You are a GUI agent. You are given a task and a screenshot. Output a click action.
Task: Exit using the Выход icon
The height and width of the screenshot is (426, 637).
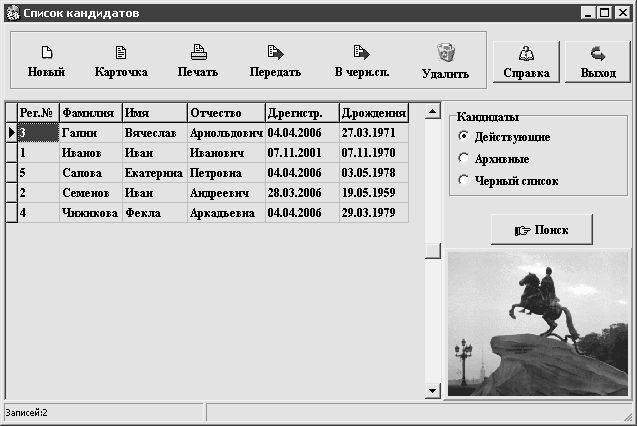coord(598,54)
